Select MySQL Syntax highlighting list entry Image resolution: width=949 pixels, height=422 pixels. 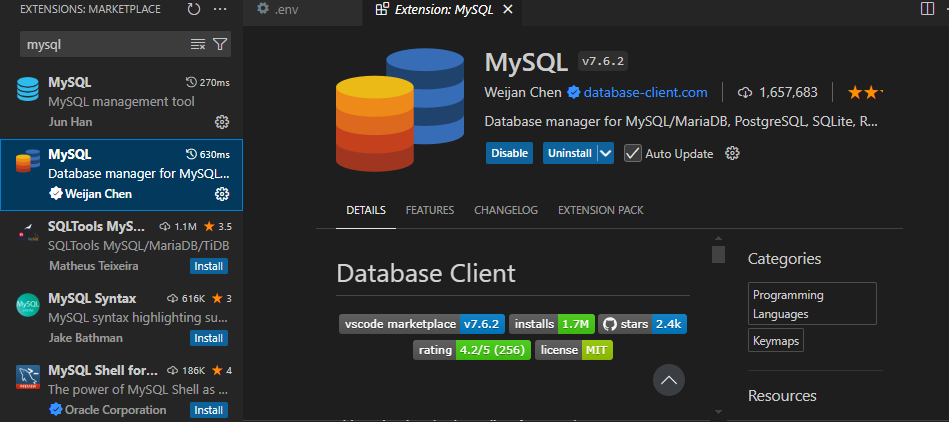coord(121,320)
